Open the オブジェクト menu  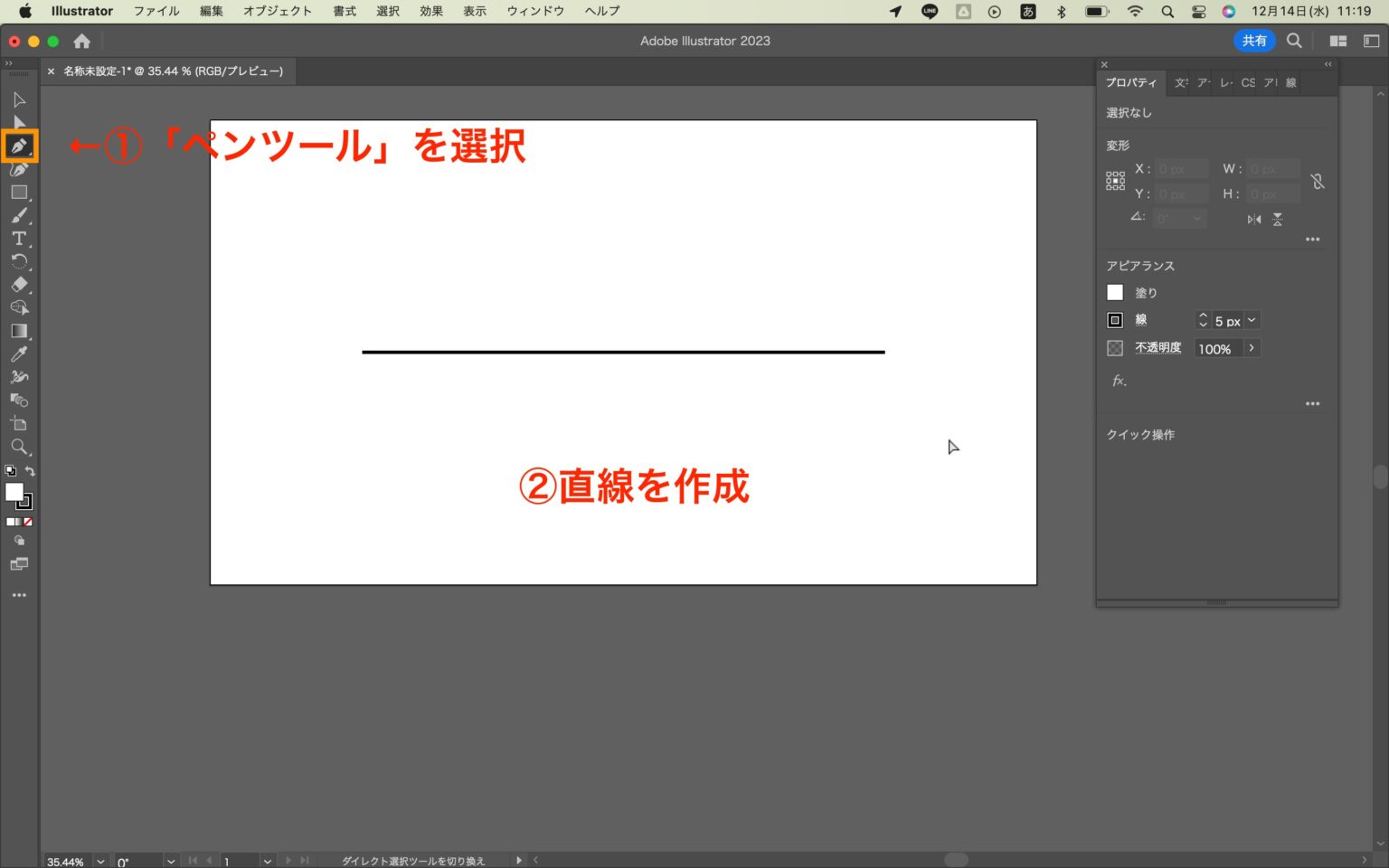[278, 11]
